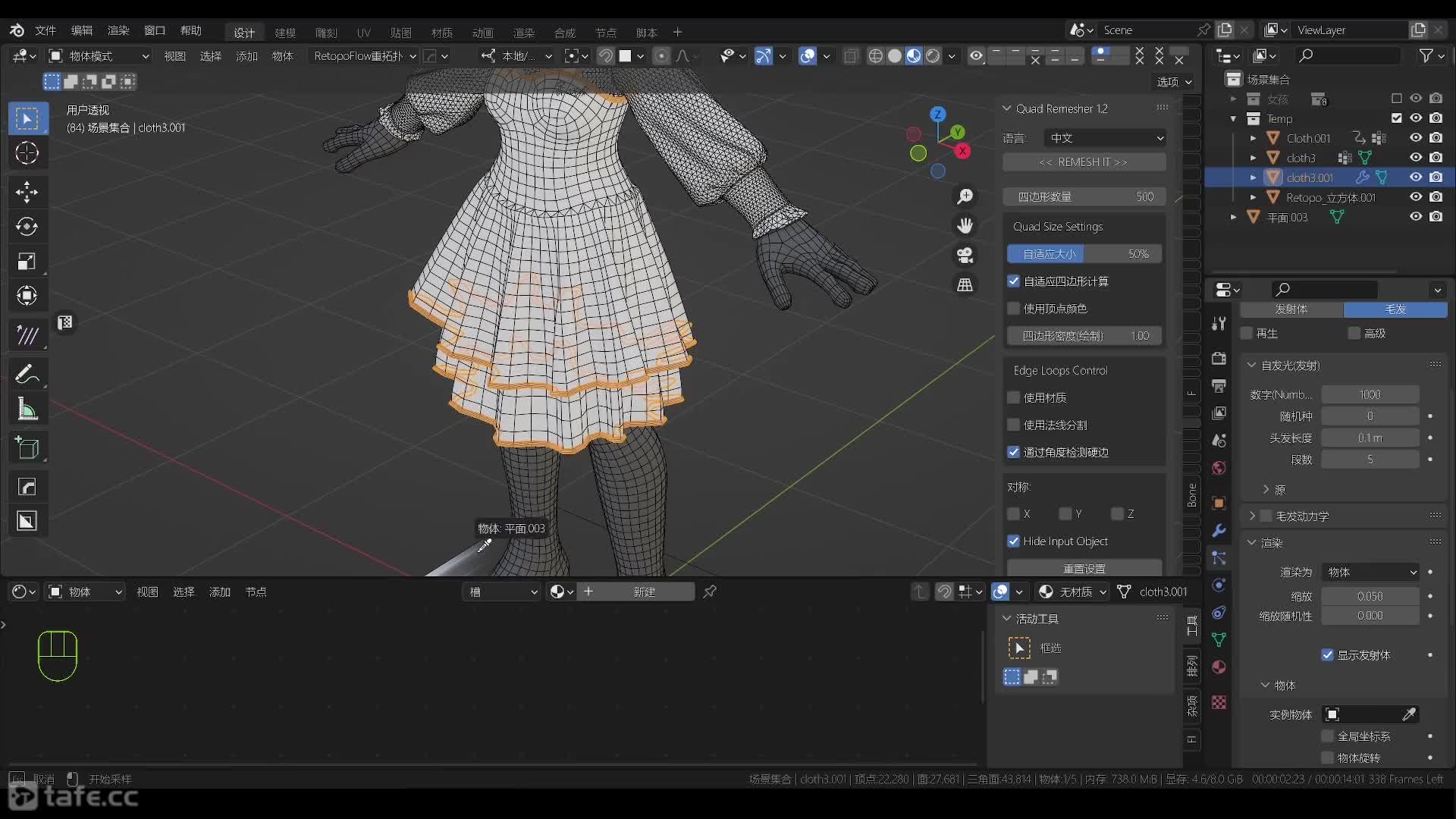Open the 物体模式 mode dropdown
The height and width of the screenshot is (819, 1456).
pyautogui.click(x=99, y=56)
